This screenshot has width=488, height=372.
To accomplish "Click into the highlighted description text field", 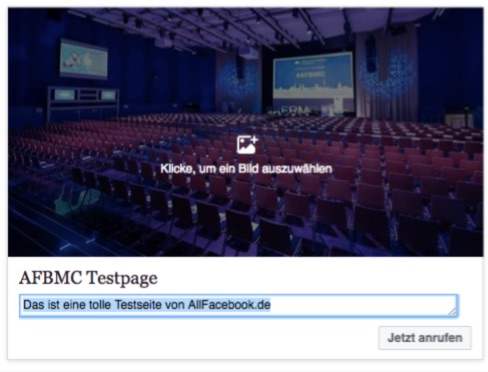I will click(x=239, y=305).
